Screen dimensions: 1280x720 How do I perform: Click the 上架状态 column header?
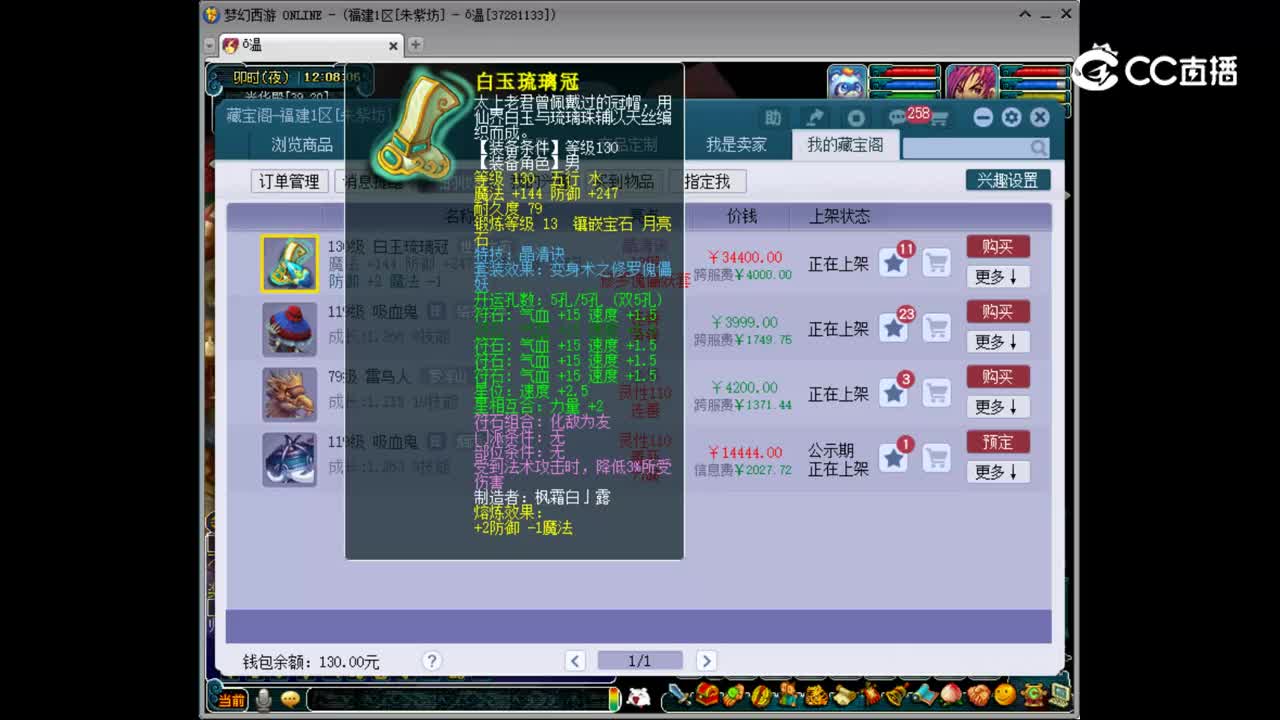[x=839, y=216]
